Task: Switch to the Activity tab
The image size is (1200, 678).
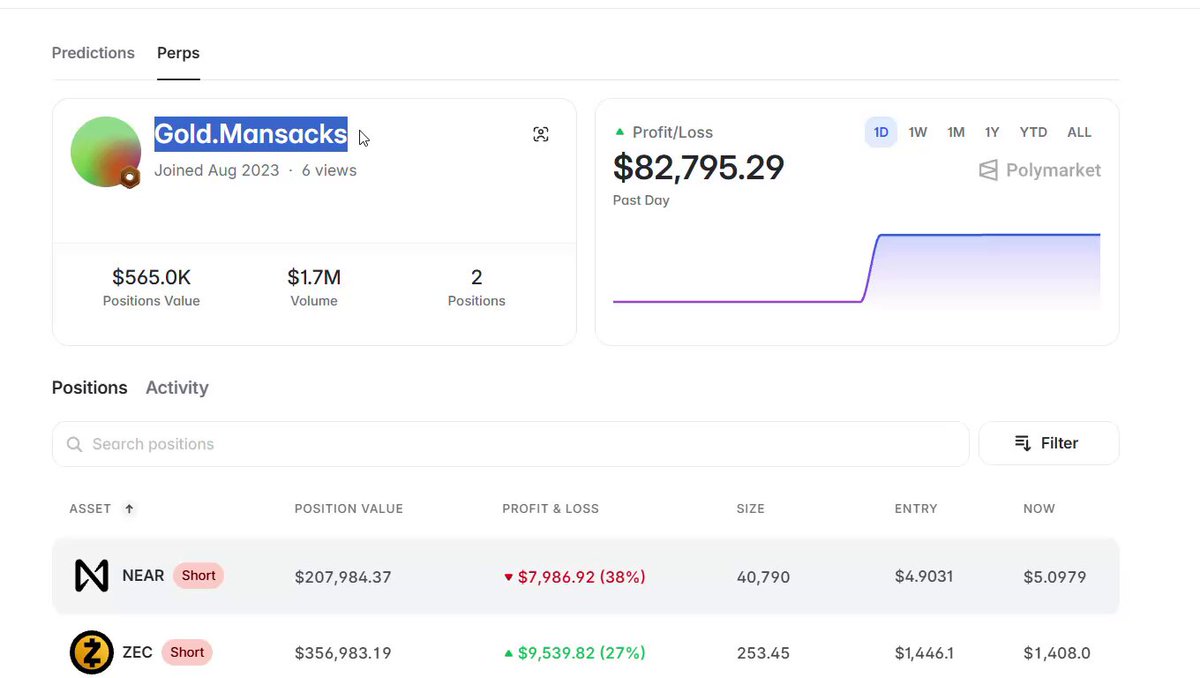Action: (177, 388)
